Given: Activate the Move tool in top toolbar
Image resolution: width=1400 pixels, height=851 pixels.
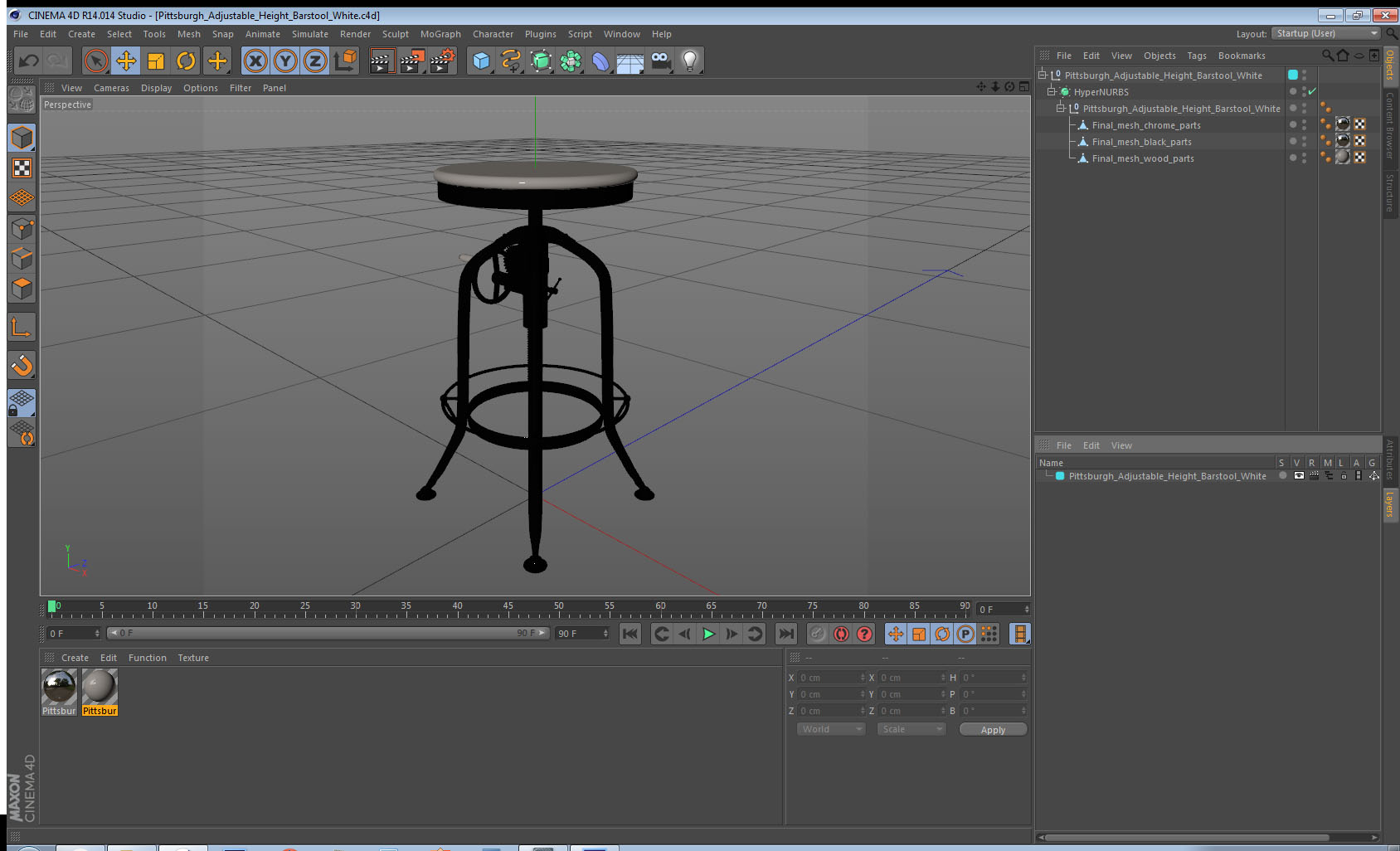Looking at the screenshot, I should click(126, 61).
